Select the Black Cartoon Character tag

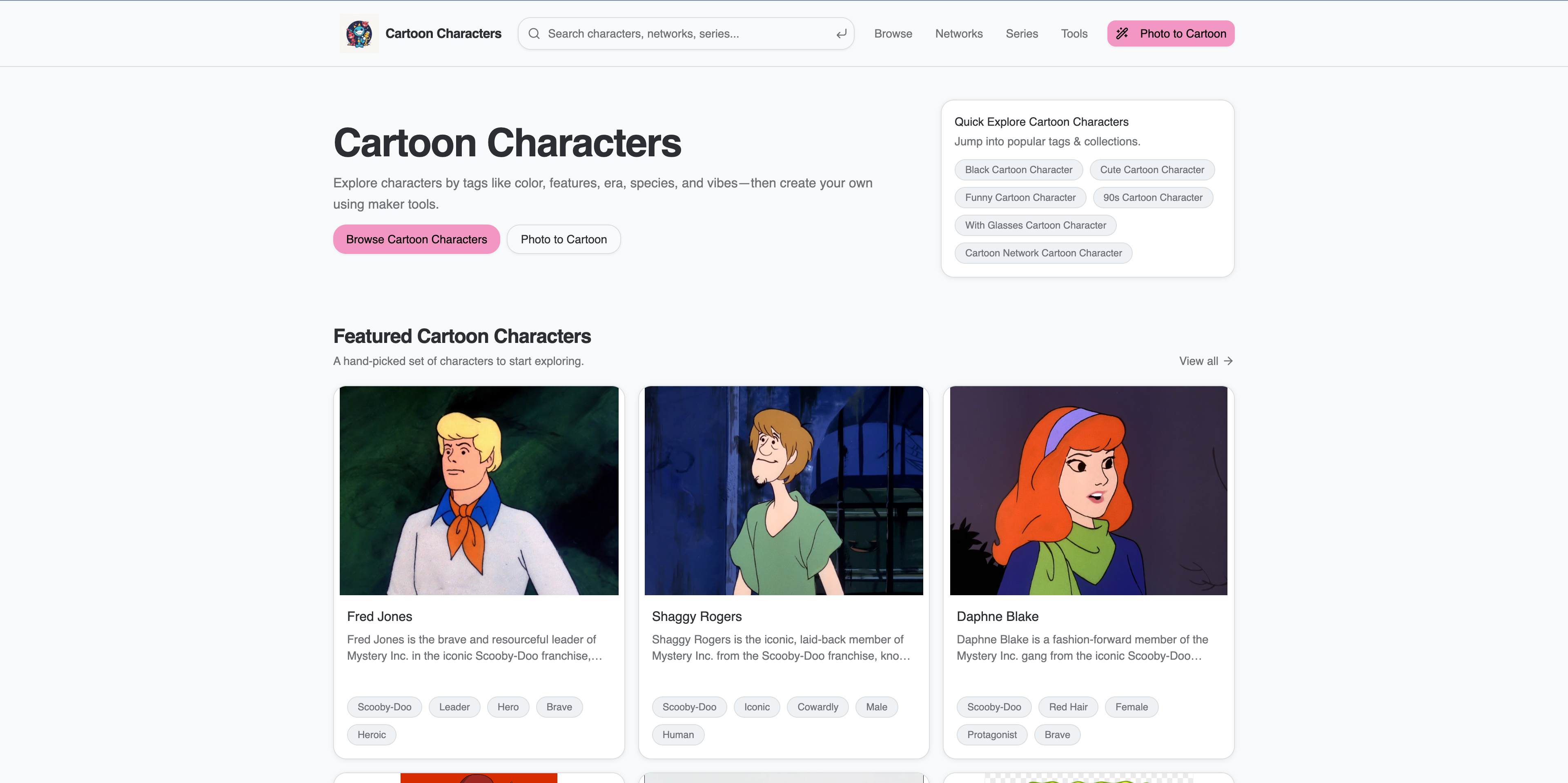coord(1018,170)
